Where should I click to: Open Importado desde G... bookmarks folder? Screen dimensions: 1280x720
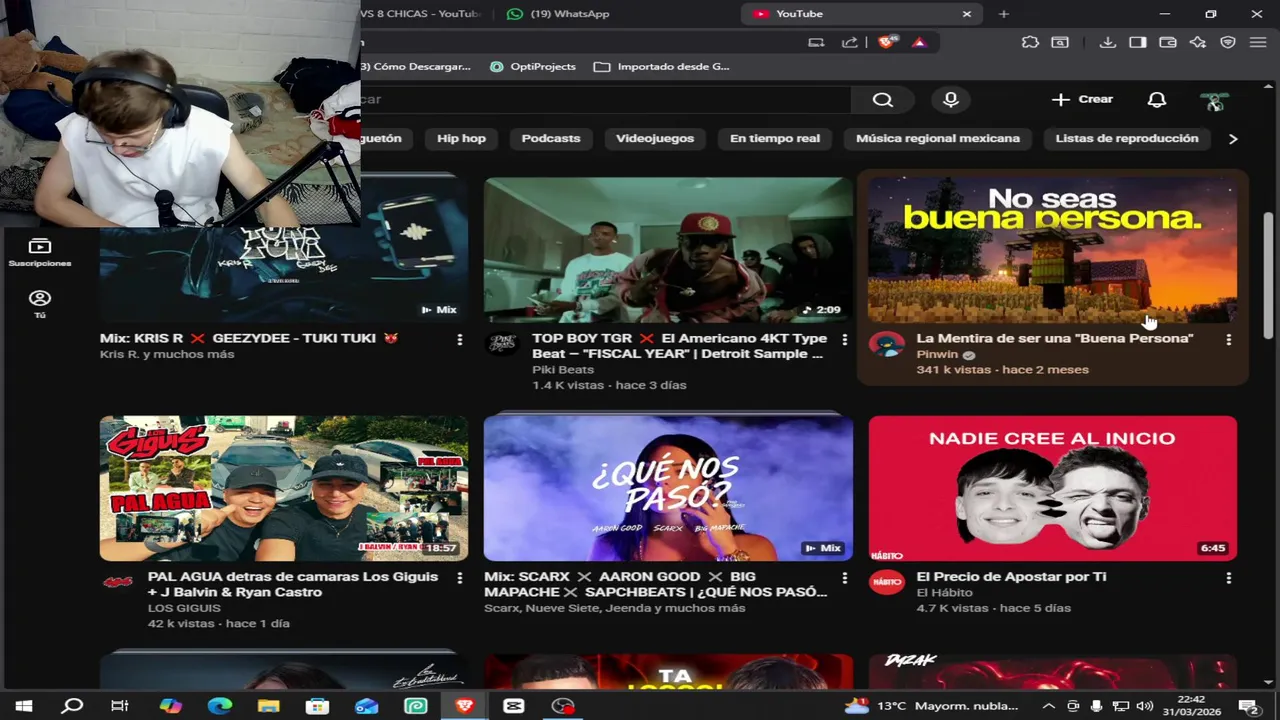click(662, 66)
